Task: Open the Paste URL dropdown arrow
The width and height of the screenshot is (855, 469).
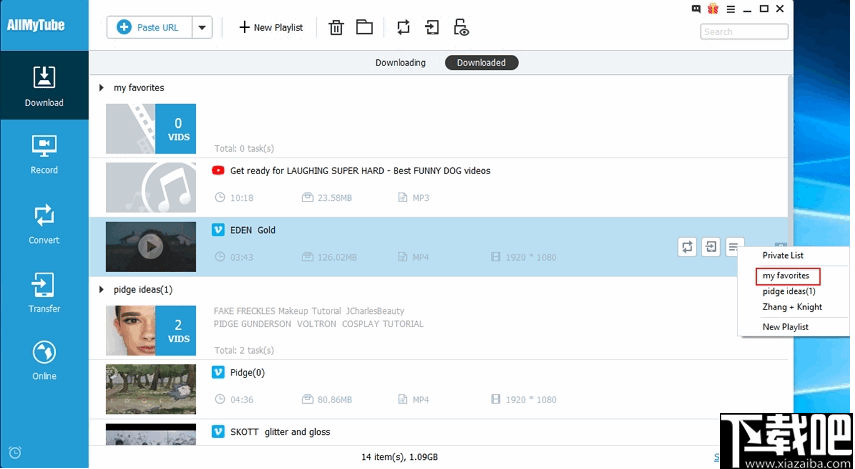Action: click(x=202, y=27)
